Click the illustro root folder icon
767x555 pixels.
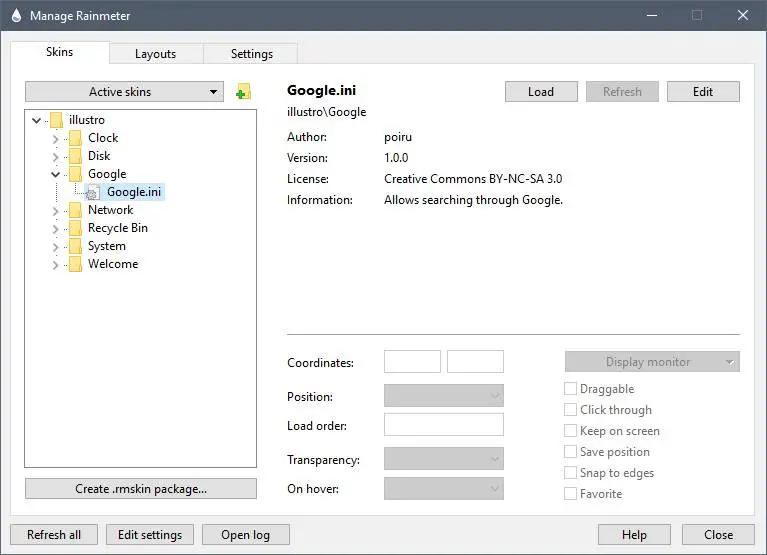click(x=57, y=120)
